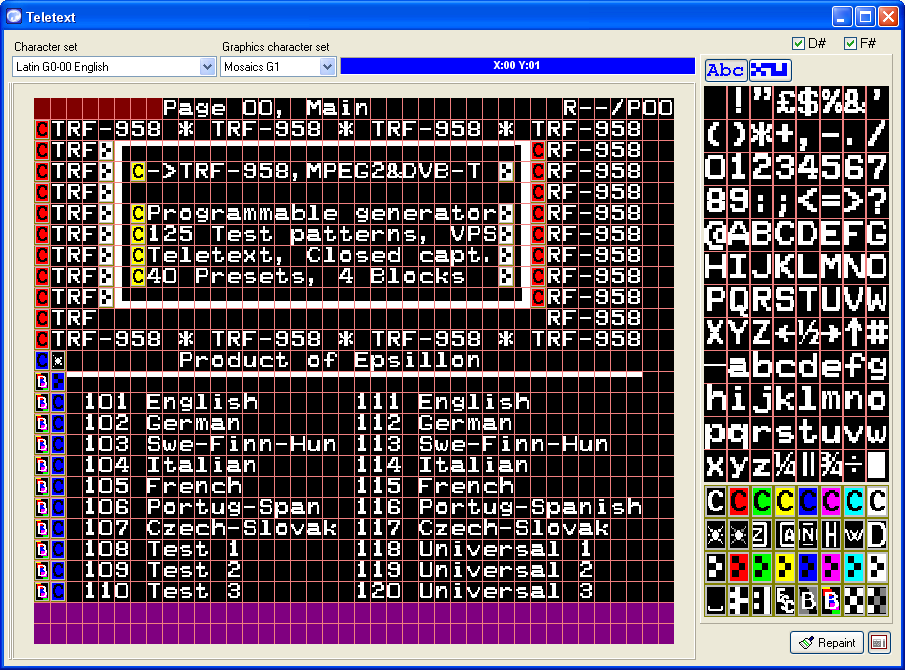Select the yellow alpha color code

click(x=785, y=501)
